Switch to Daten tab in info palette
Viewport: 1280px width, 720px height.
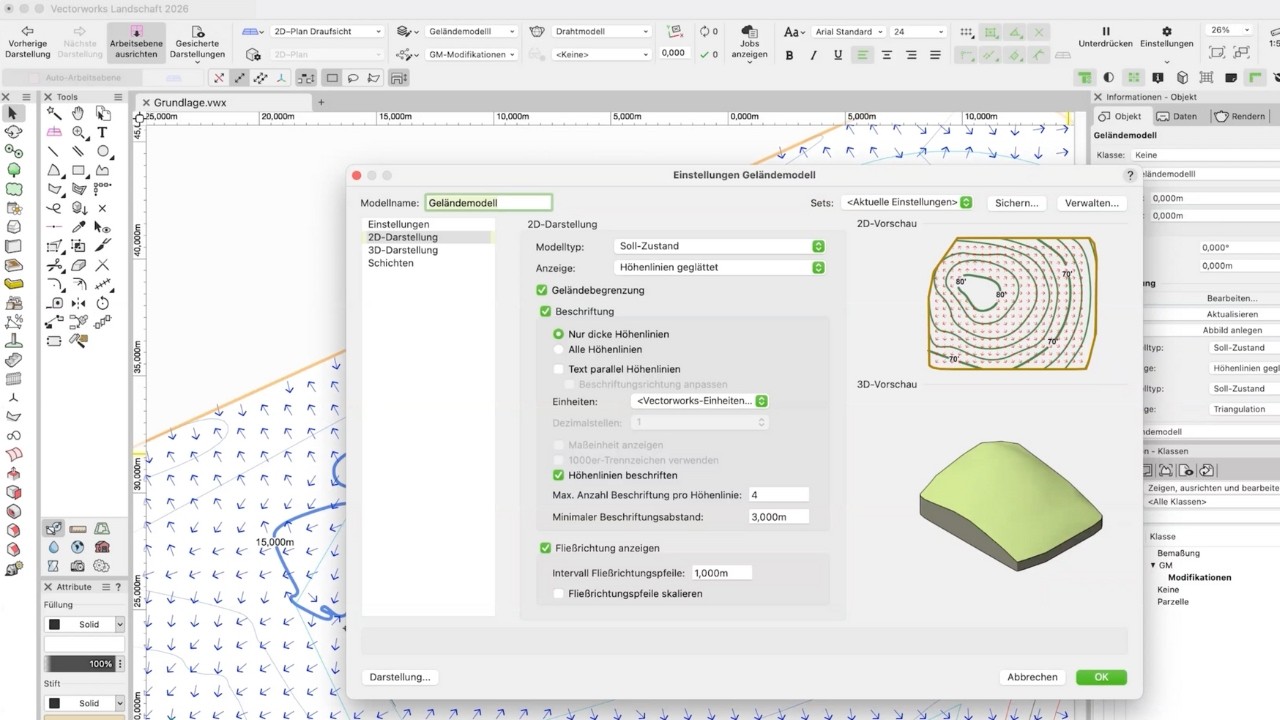(x=1177, y=116)
